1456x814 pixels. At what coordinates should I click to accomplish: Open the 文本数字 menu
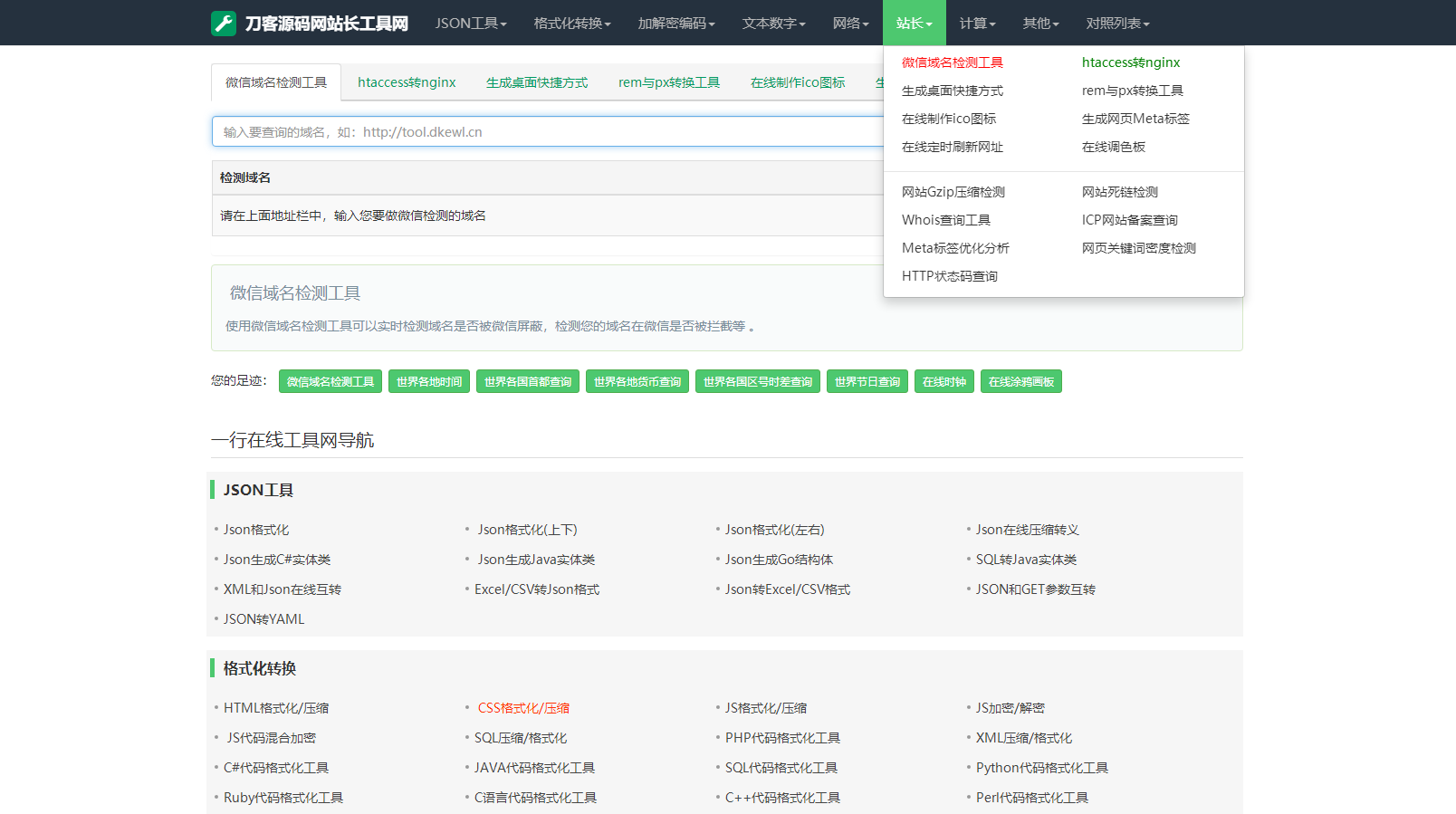tap(773, 24)
